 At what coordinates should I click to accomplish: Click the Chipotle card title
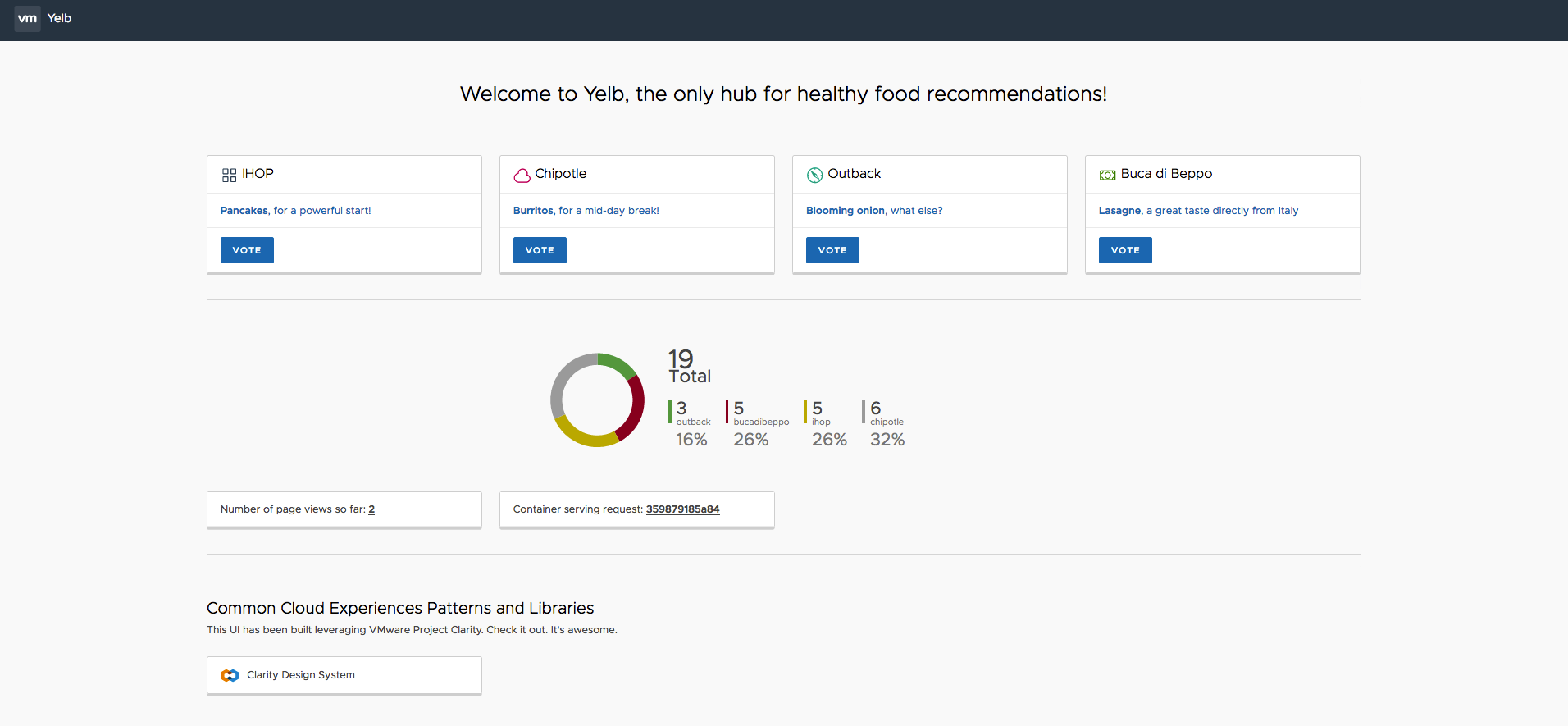click(x=561, y=174)
